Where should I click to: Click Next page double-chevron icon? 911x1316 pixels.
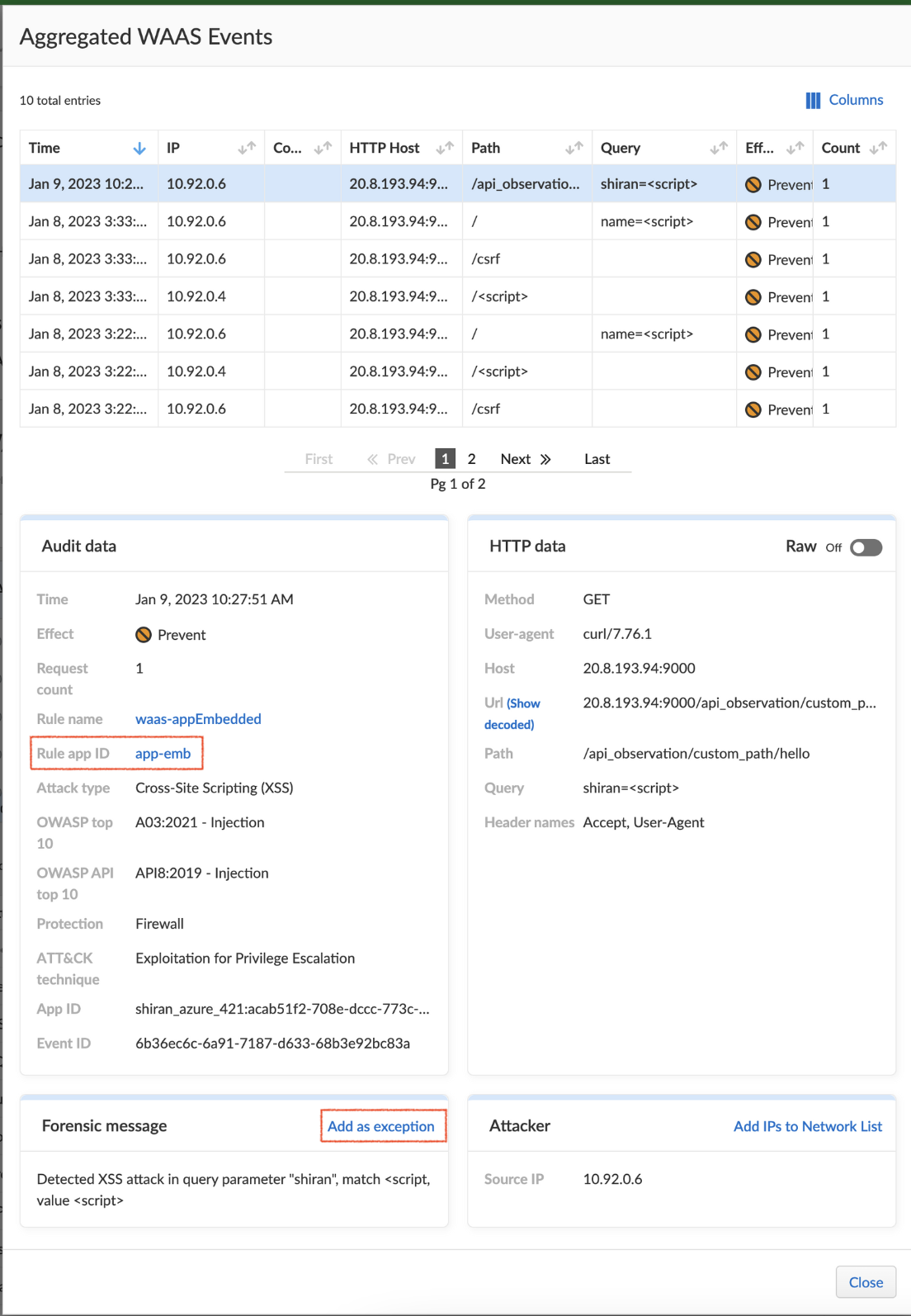(x=545, y=460)
